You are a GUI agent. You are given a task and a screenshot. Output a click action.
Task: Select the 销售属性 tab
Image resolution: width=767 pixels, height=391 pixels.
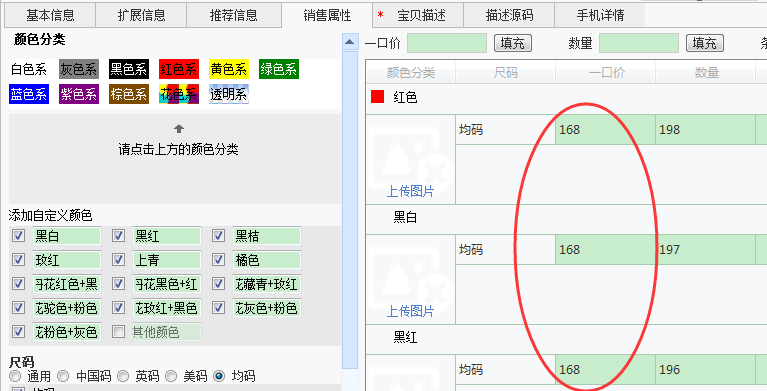tap(327, 15)
